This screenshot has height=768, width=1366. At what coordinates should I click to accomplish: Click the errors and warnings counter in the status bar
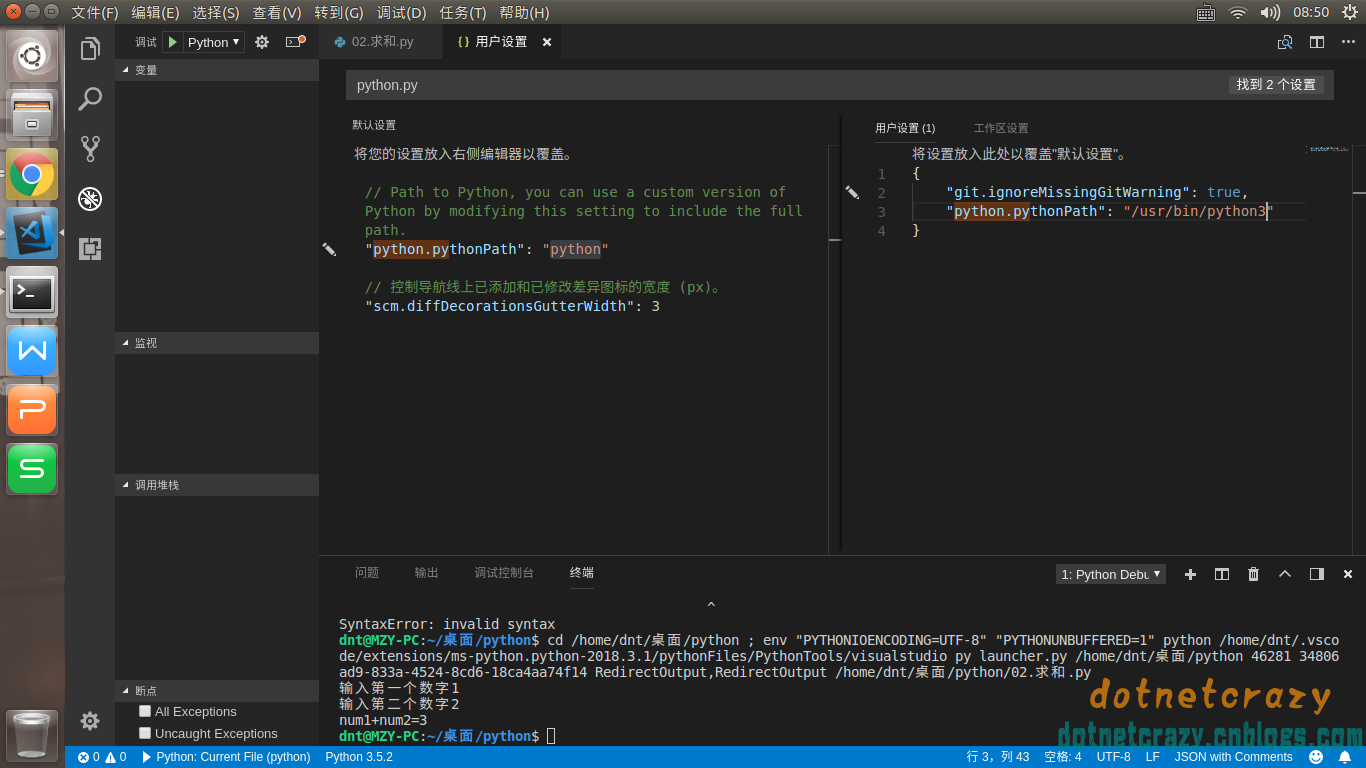(102, 757)
